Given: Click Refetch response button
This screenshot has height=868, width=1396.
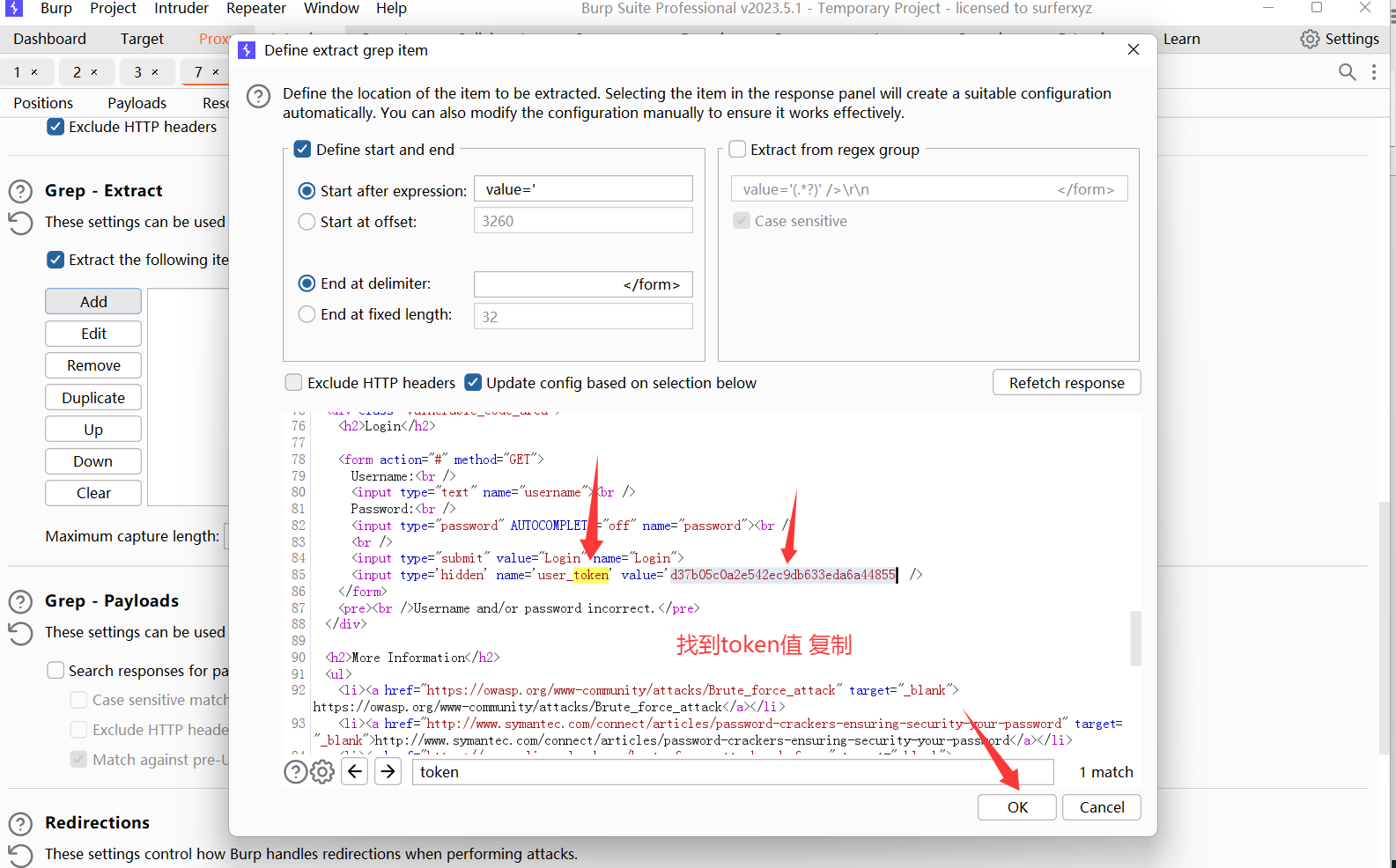Looking at the screenshot, I should [1067, 382].
